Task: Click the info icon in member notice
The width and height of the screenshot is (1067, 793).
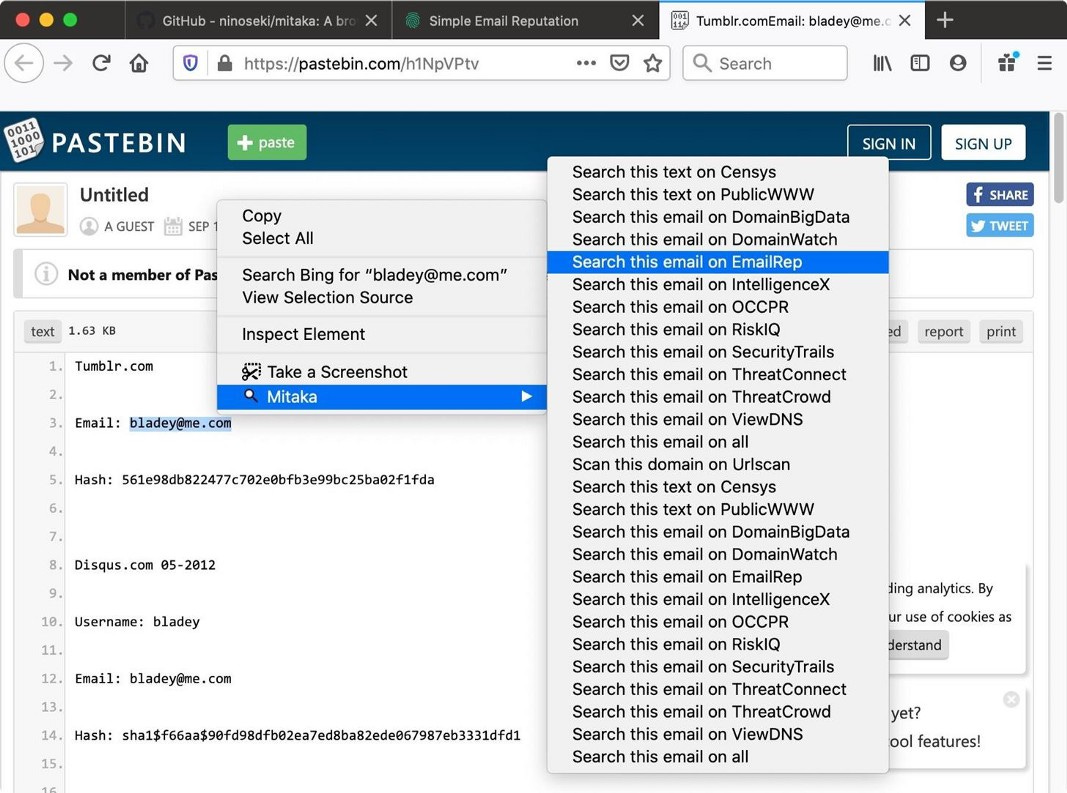Action: [x=46, y=274]
